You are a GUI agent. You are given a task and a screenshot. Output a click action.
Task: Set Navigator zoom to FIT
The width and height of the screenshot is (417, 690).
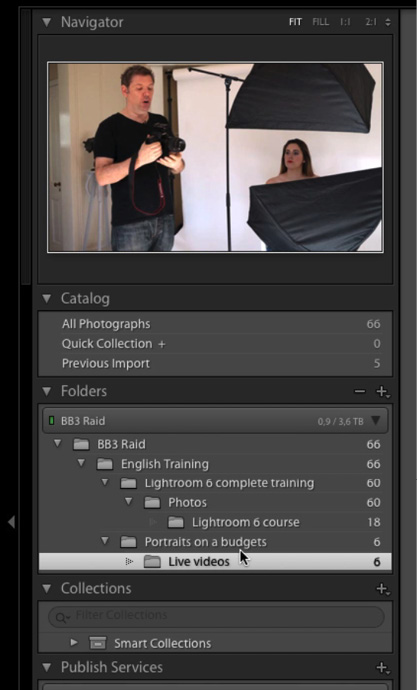pos(295,22)
